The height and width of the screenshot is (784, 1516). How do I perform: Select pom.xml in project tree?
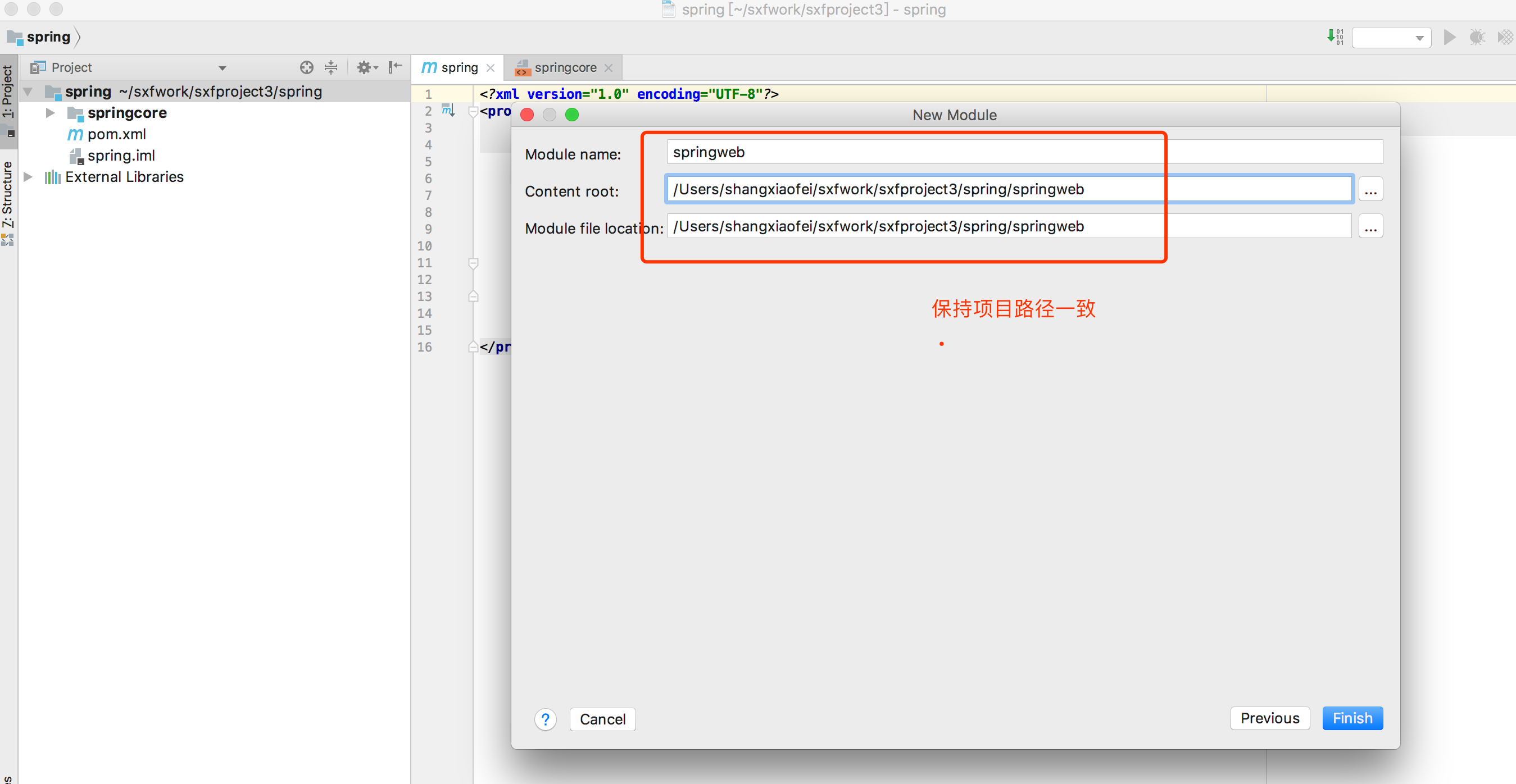pyautogui.click(x=116, y=134)
